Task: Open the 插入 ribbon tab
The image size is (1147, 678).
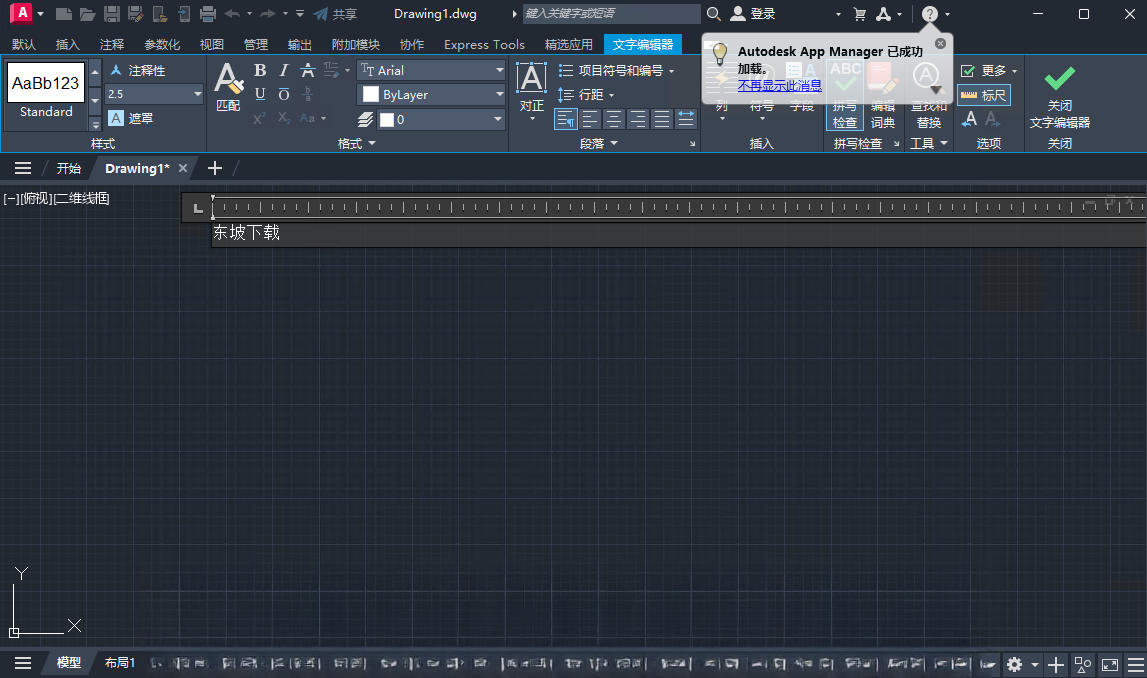Action: click(67, 45)
